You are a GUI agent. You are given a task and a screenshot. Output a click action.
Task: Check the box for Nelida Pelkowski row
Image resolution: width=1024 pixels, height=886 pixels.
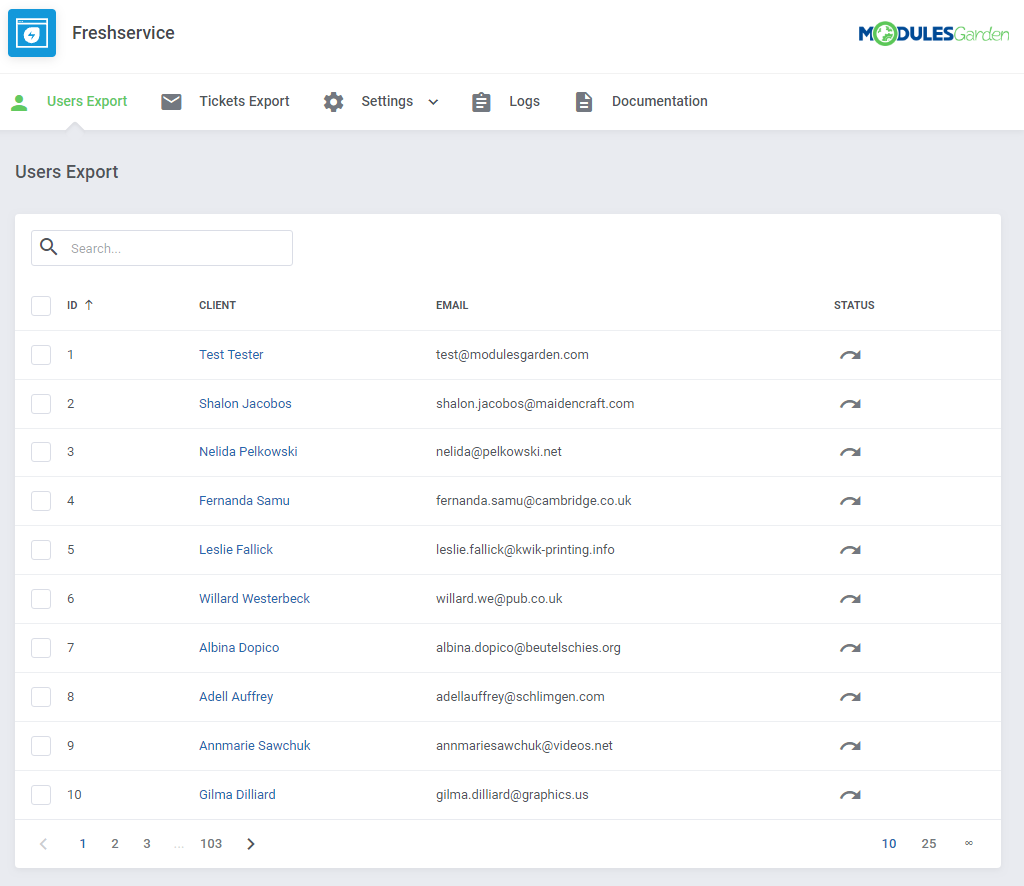click(41, 452)
